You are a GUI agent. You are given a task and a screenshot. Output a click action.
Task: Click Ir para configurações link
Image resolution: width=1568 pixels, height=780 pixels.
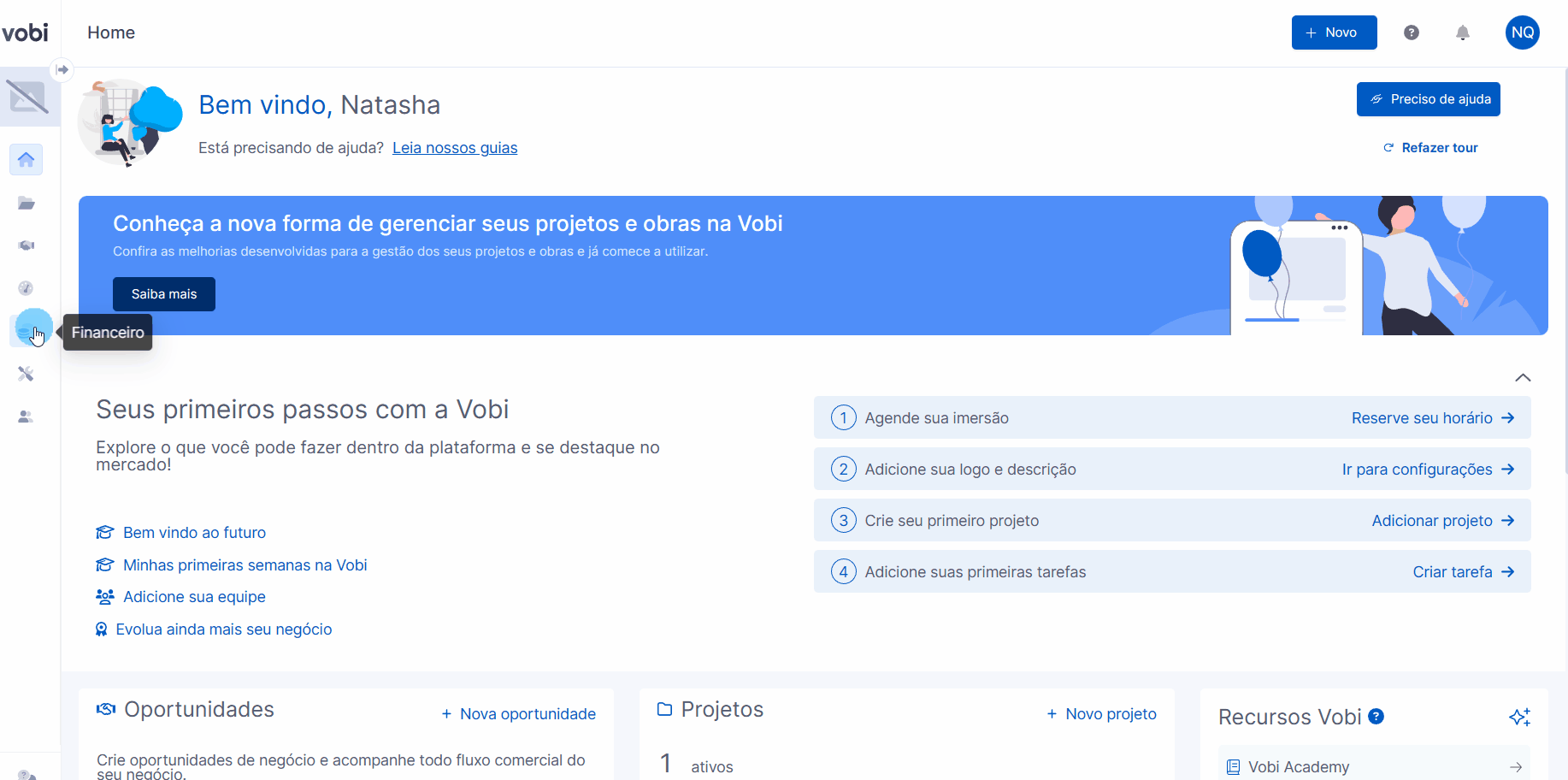[1428, 470]
